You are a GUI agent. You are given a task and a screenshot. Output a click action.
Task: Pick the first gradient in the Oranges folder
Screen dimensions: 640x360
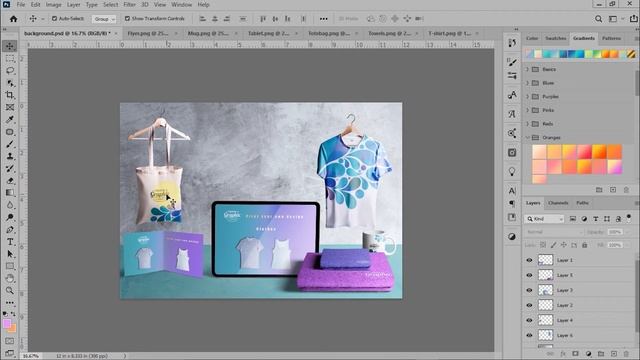539,151
